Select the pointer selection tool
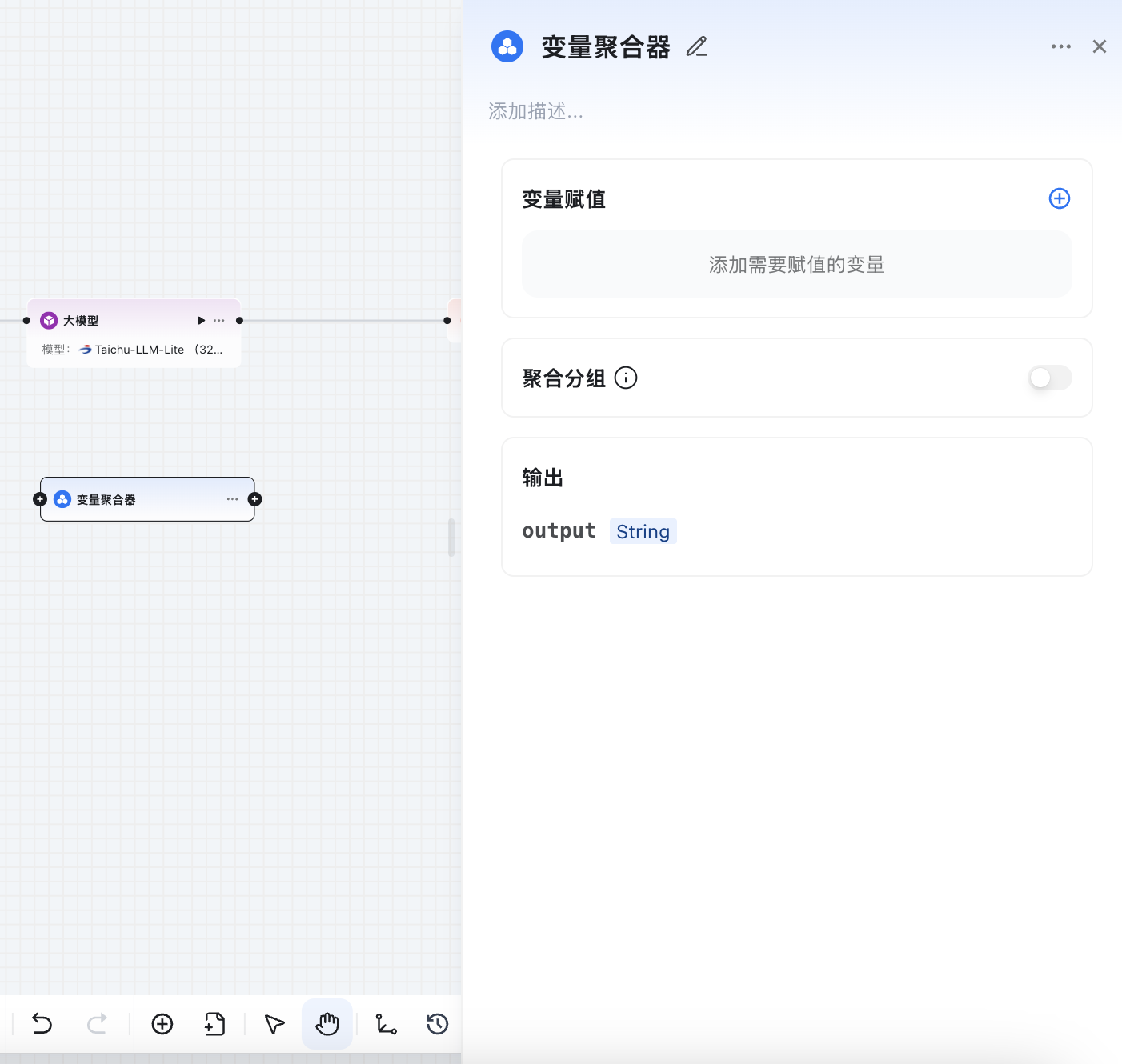The image size is (1122, 1064). 273,1024
